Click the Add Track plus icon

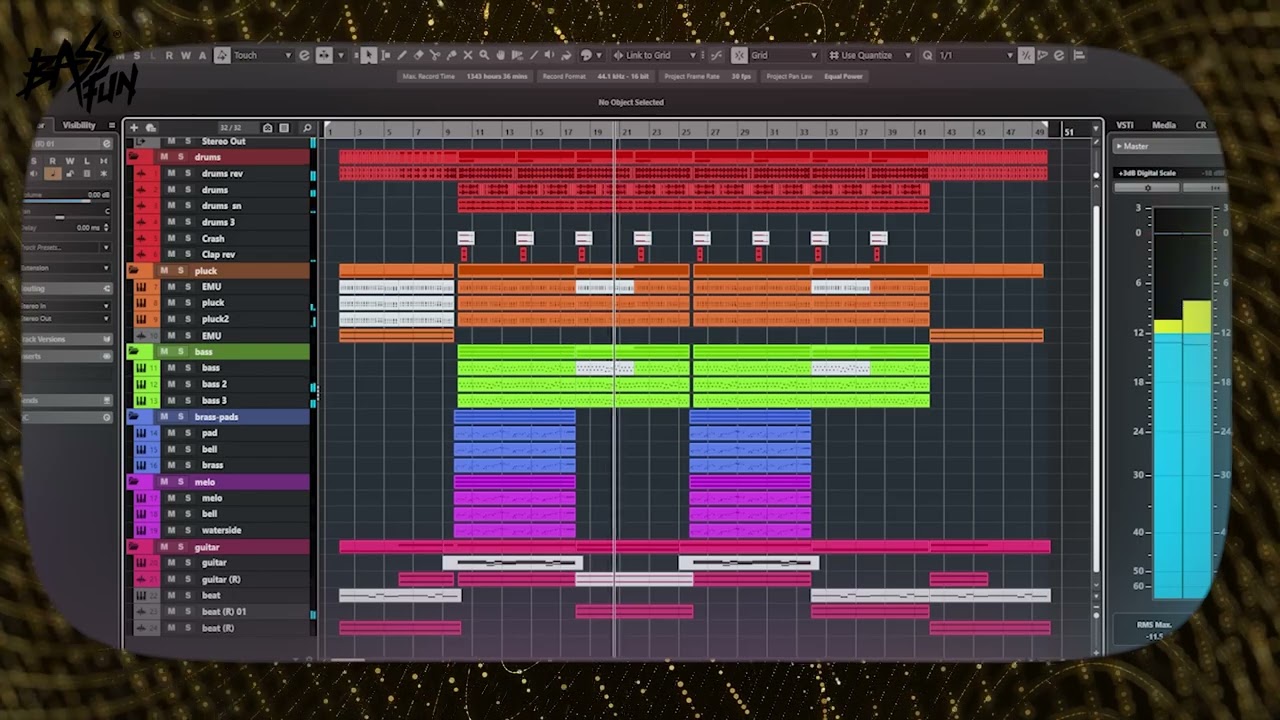pos(133,128)
